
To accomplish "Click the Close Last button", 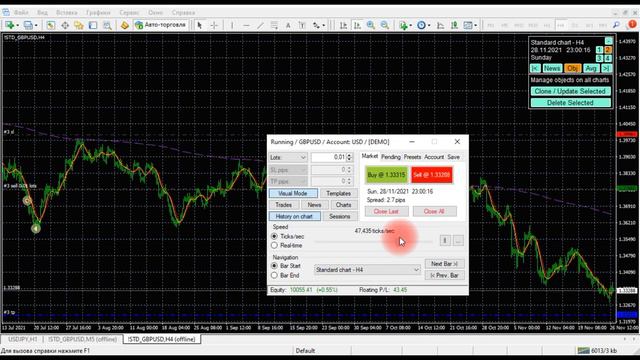I will click(386, 211).
